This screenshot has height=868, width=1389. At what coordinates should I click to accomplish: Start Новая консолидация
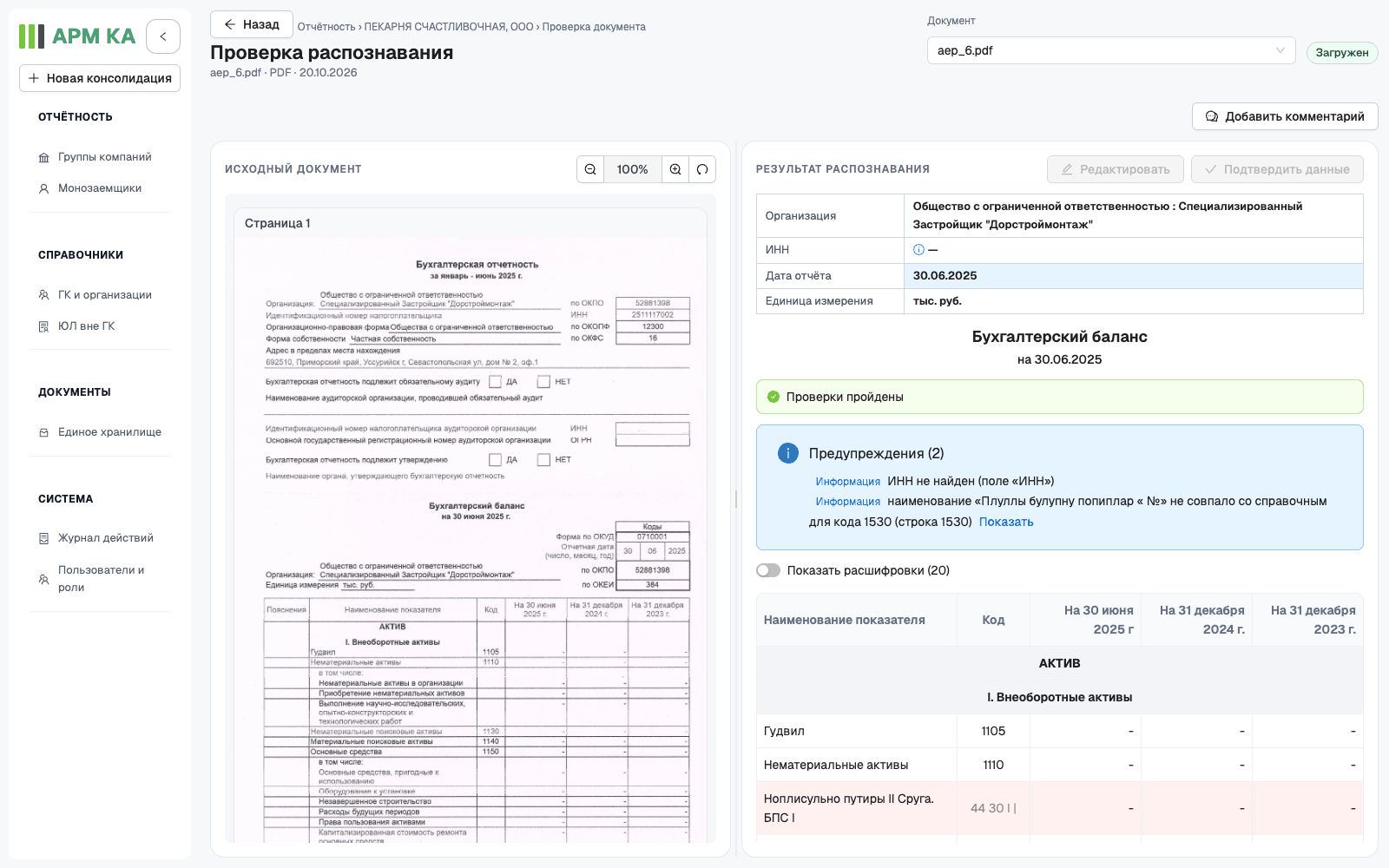tap(100, 78)
